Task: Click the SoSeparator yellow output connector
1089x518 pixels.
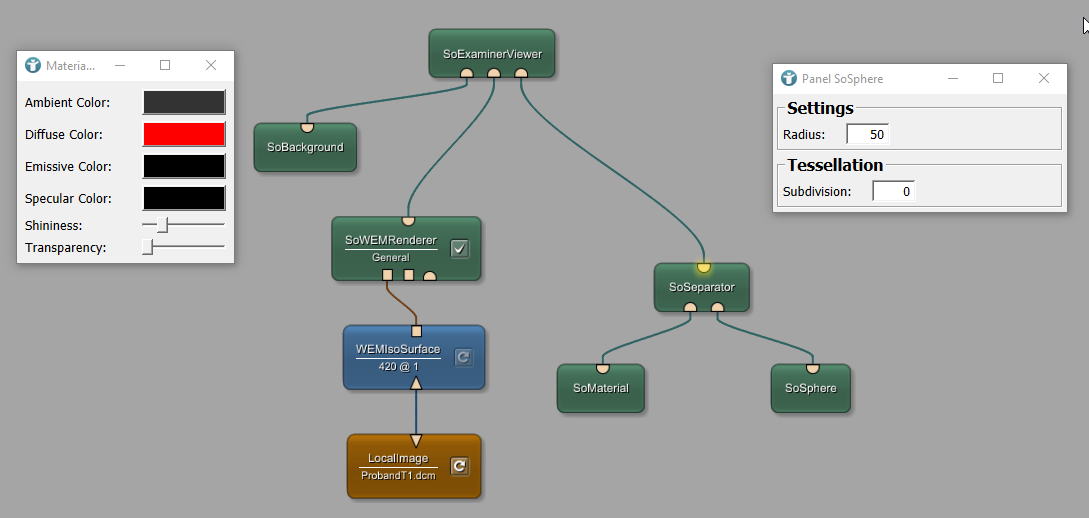Action: pyautogui.click(x=704, y=267)
